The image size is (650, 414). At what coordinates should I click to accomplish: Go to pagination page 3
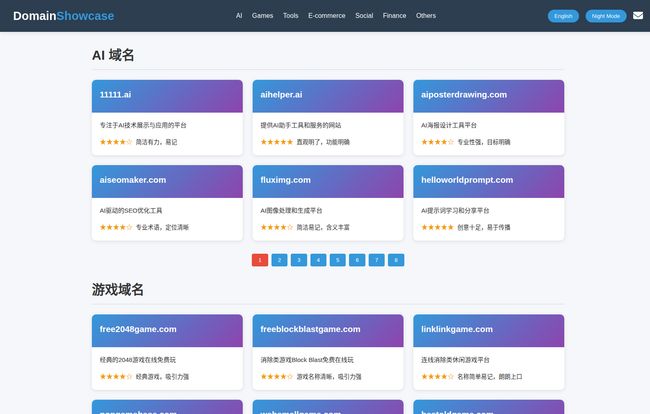tap(299, 260)
